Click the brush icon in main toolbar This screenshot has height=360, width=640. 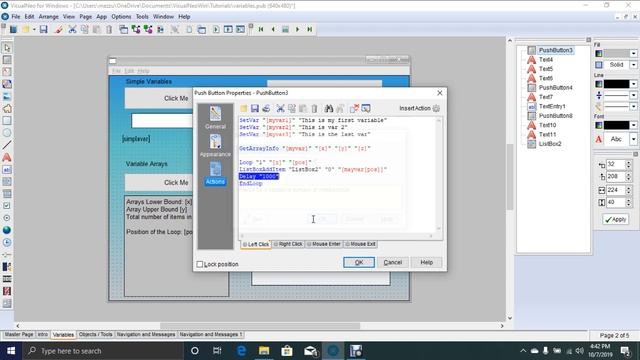click(x=58, y=29)
